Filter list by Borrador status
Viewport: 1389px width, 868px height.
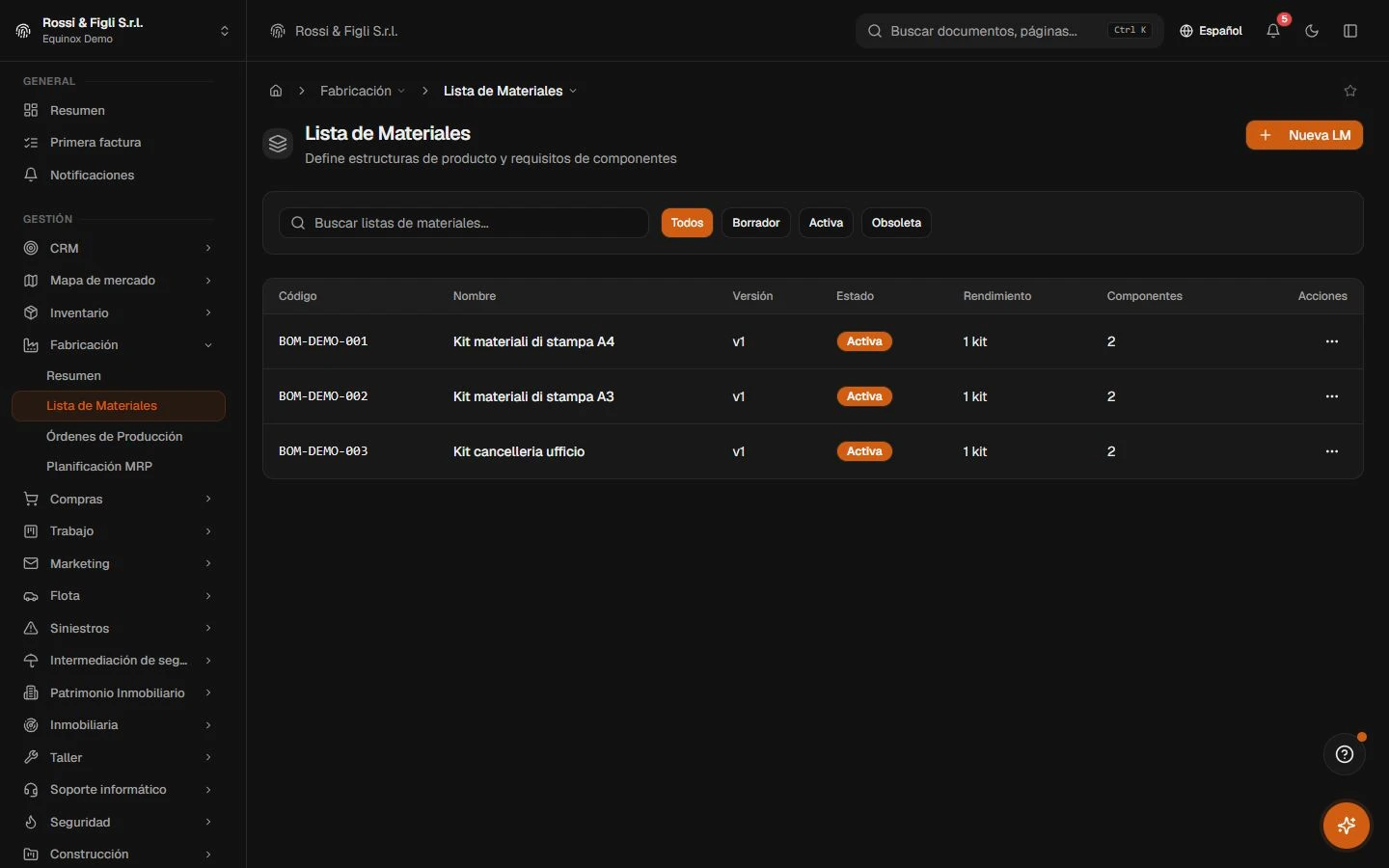point(756,223)
